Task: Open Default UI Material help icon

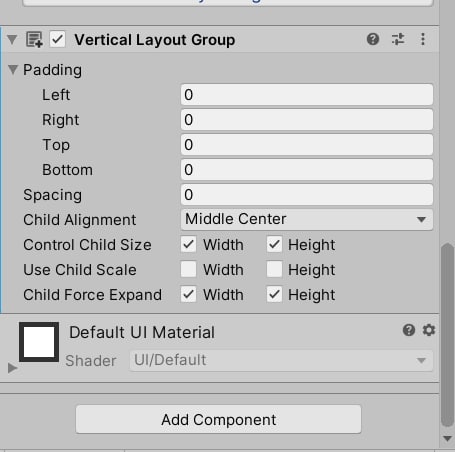Action: (409, 330)
